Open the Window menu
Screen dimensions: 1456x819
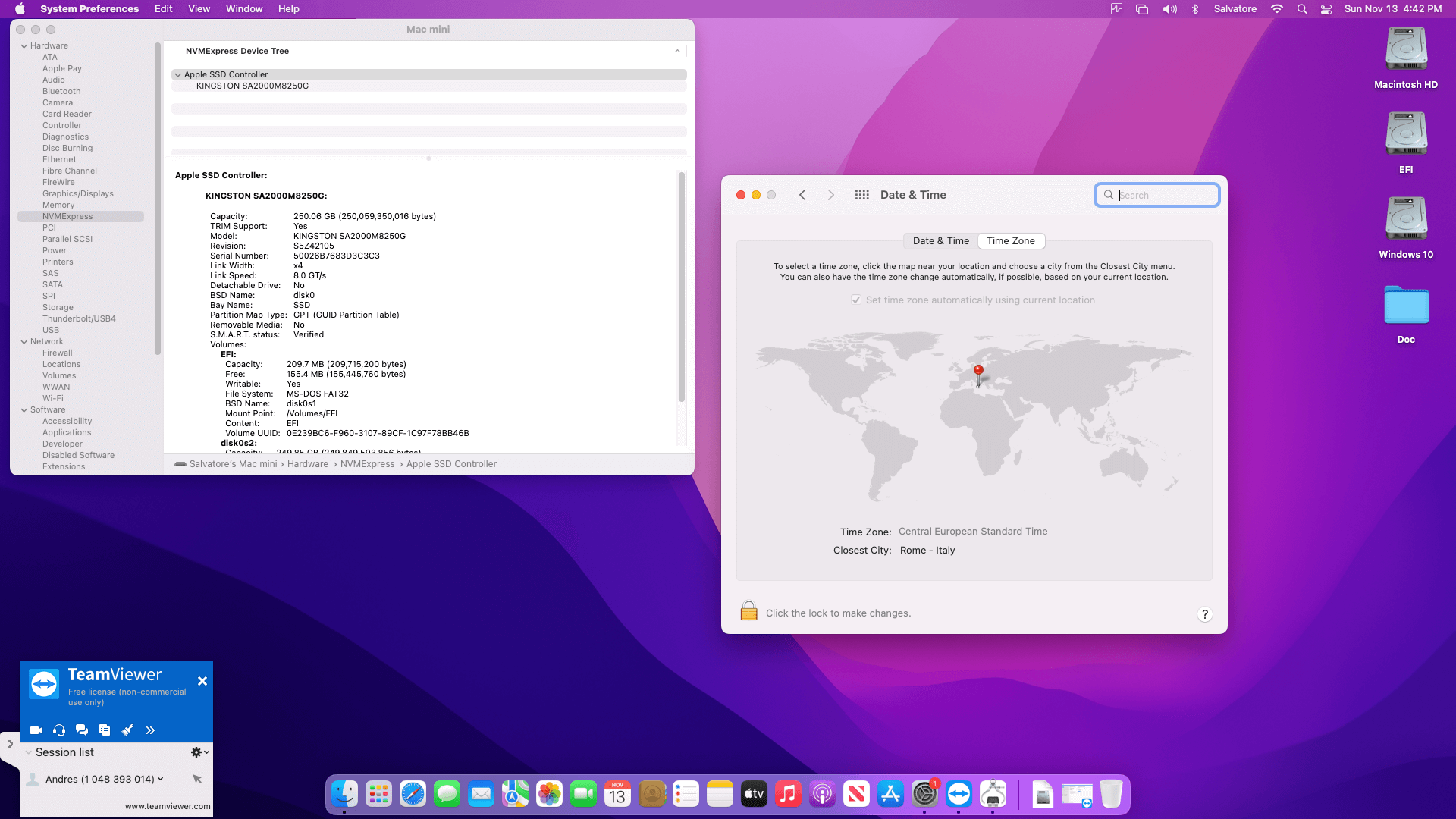click(244, 9)
